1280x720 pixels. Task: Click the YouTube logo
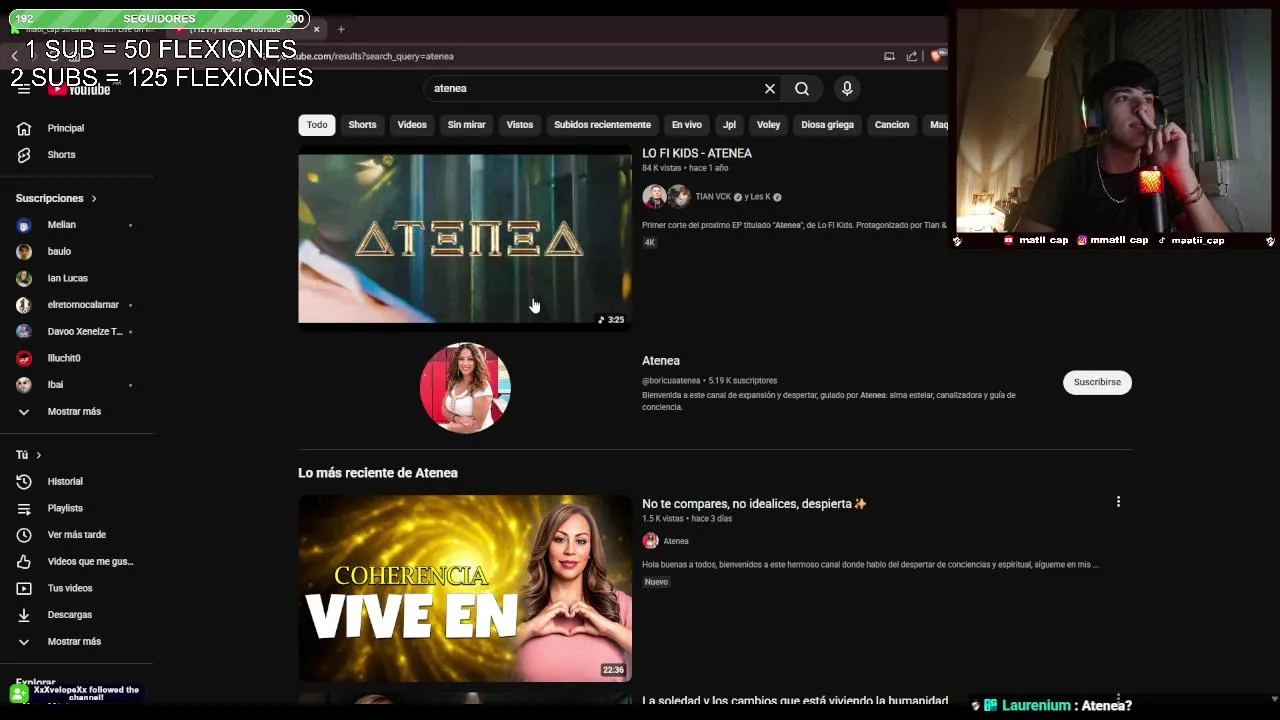[79, 89]
